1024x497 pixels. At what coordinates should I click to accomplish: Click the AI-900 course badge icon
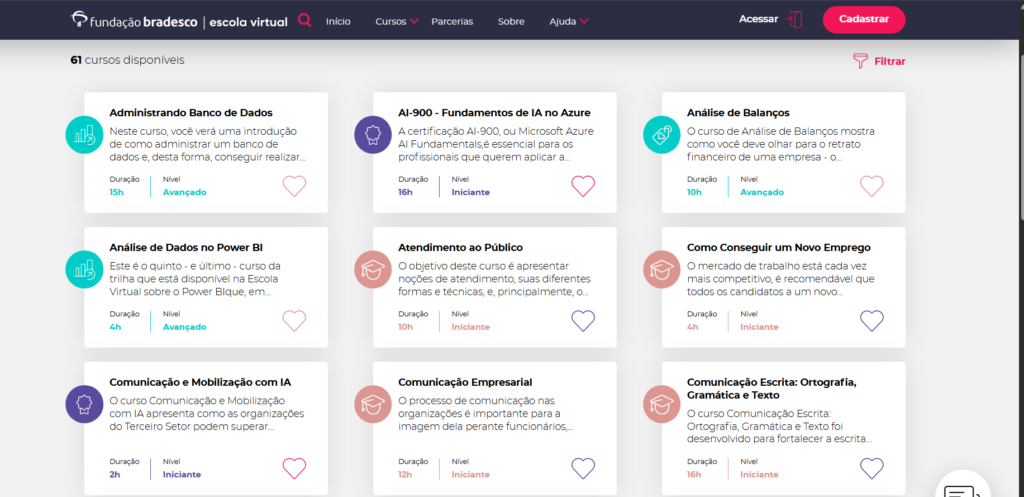click(x=374, y=135)
